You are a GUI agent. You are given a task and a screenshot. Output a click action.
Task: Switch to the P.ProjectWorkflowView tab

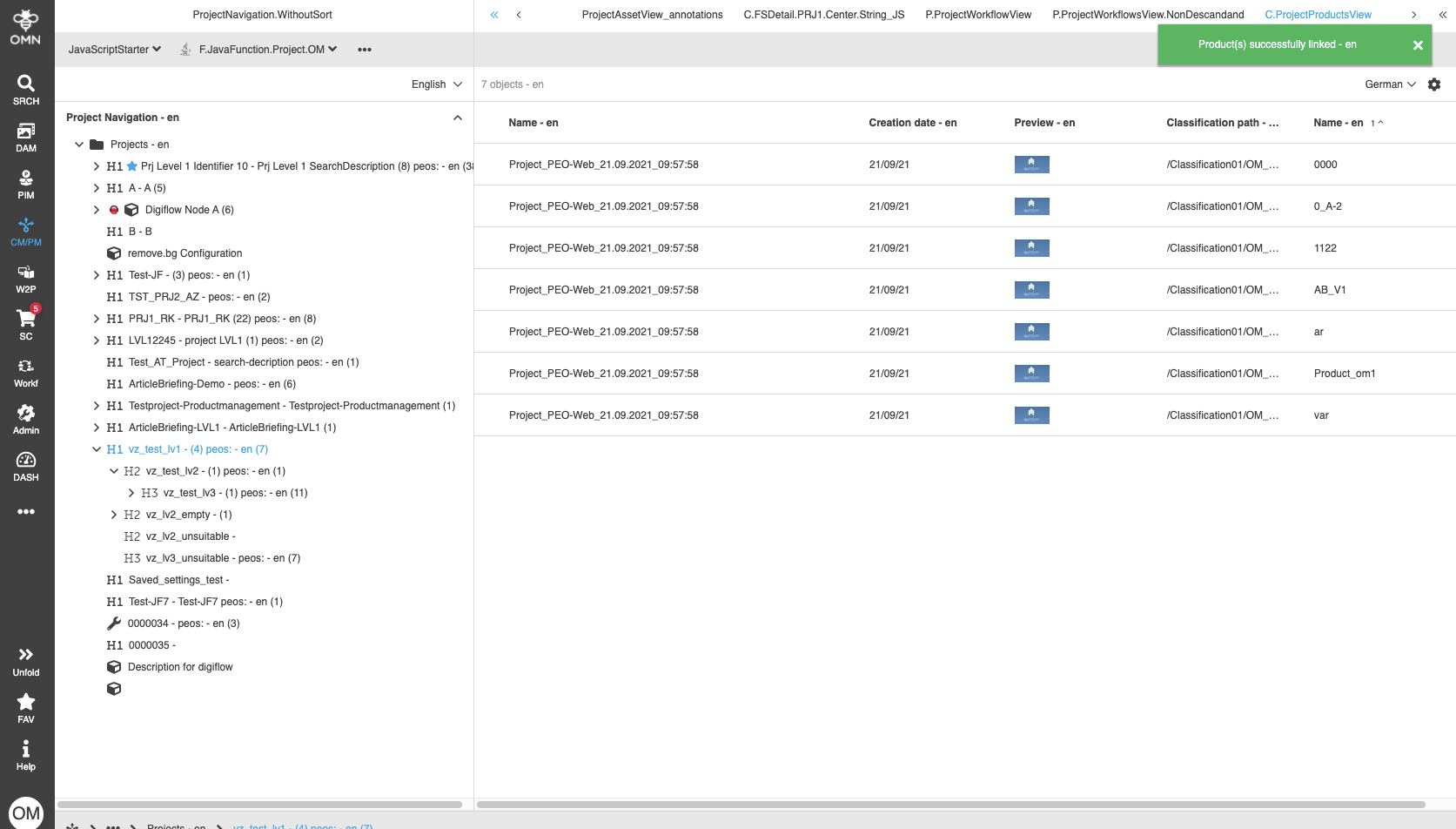(x=978, y=15)
